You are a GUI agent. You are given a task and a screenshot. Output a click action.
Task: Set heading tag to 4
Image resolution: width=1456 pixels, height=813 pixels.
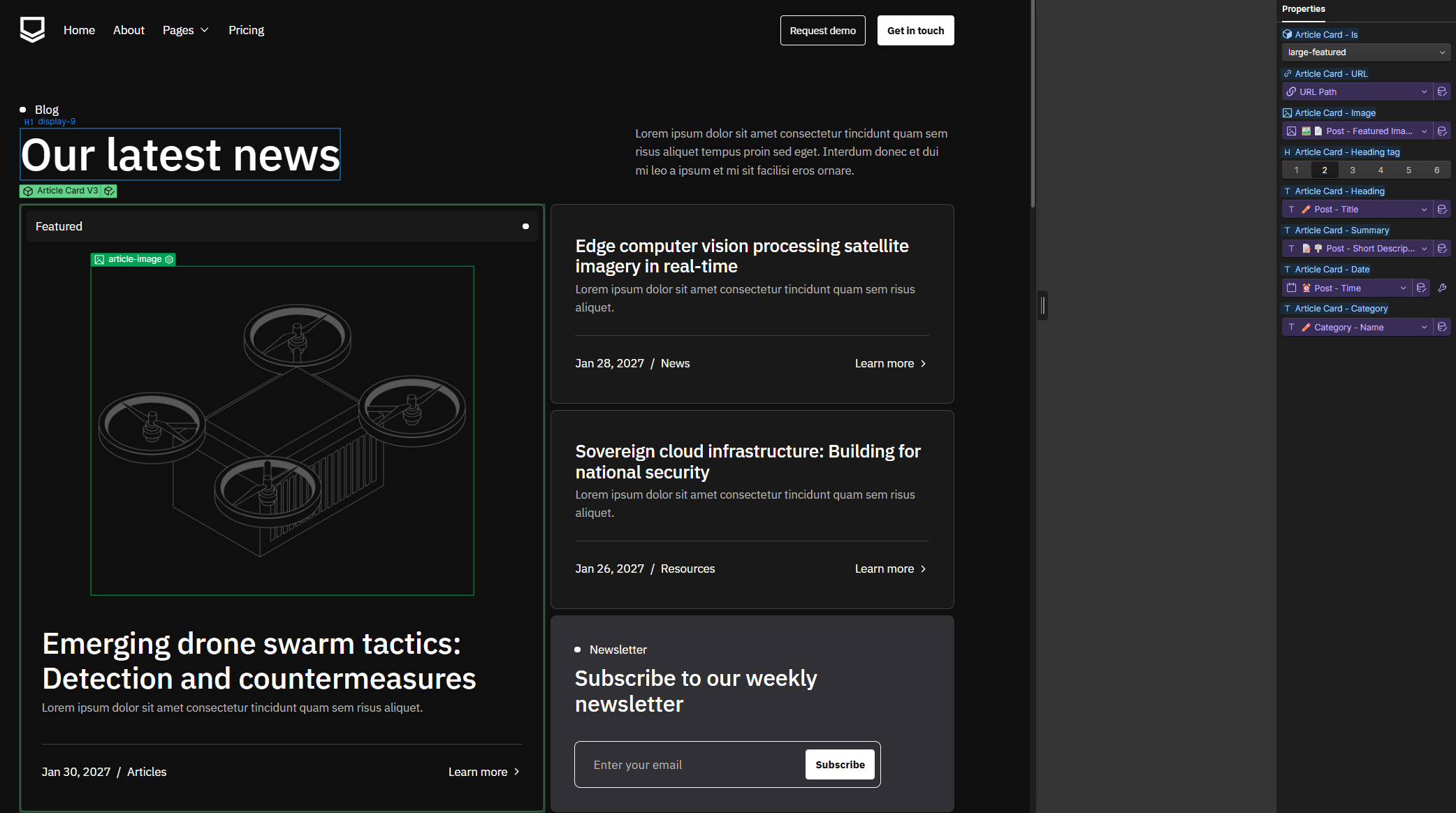(x=1381, y=170)
